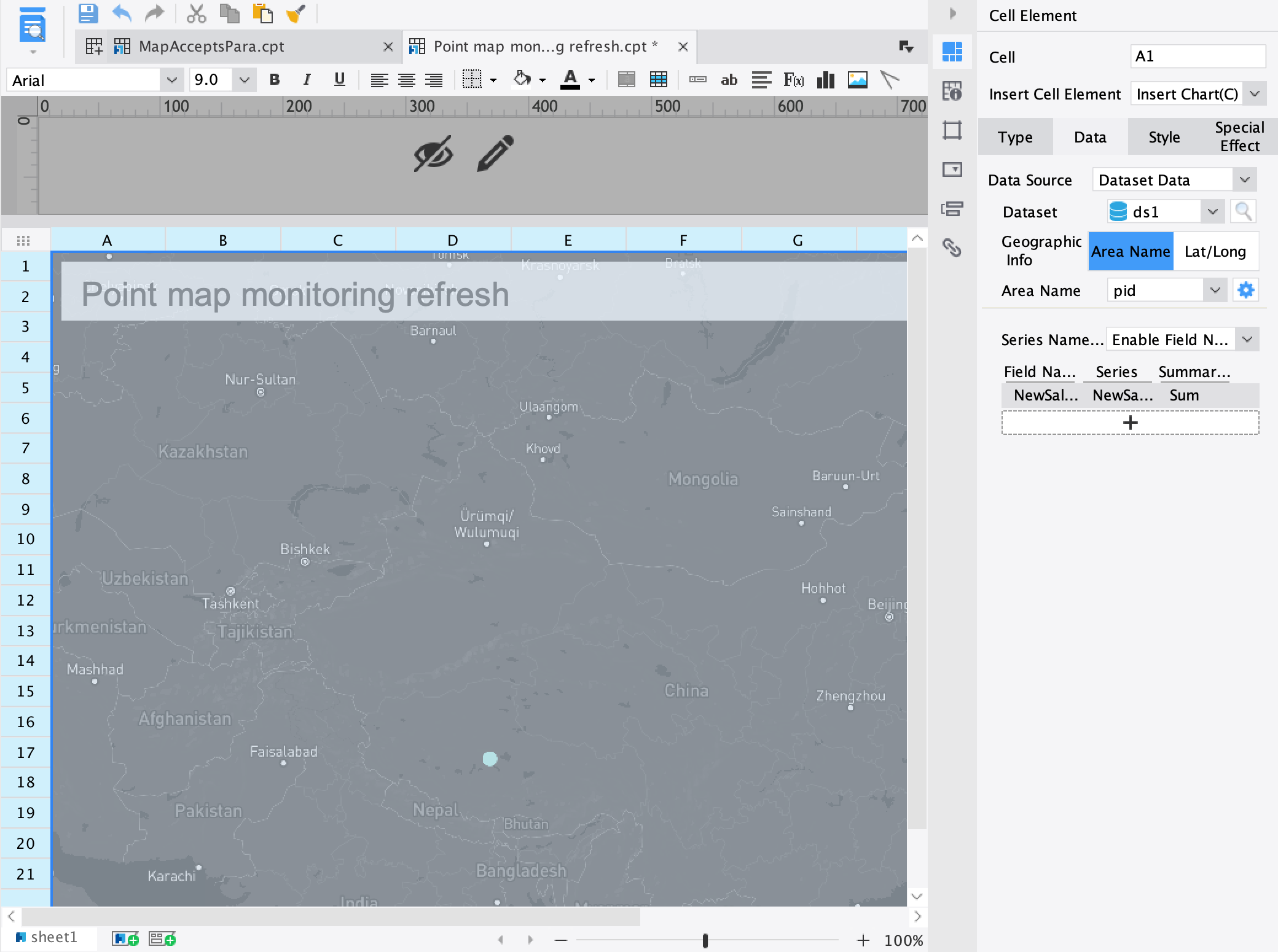Viewport: 1278px width, 952px height.
Task: Click the format painter brush icon
Action: tap(296, 13)
